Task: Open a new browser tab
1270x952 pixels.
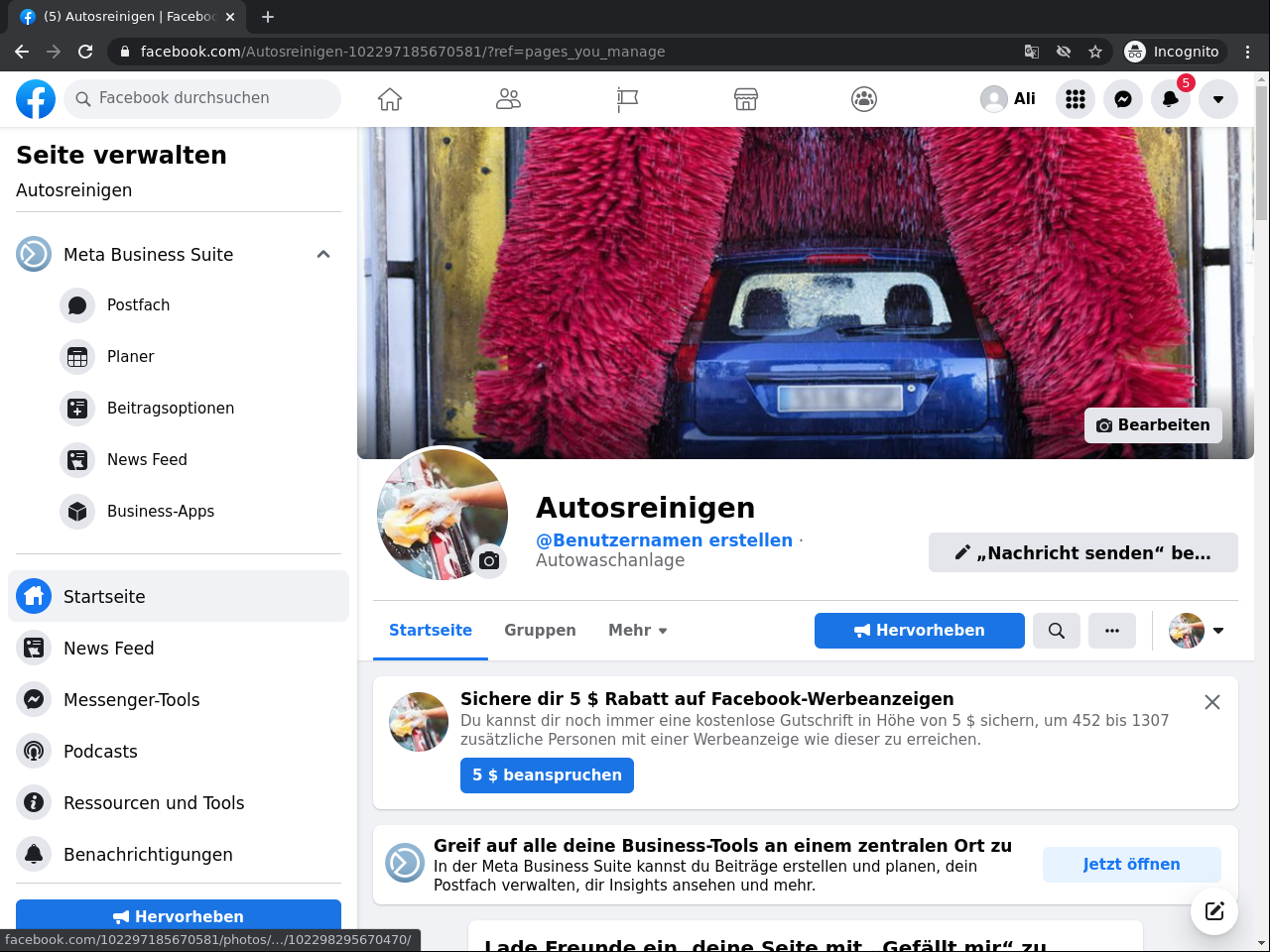Action: (x=268, y=17)
